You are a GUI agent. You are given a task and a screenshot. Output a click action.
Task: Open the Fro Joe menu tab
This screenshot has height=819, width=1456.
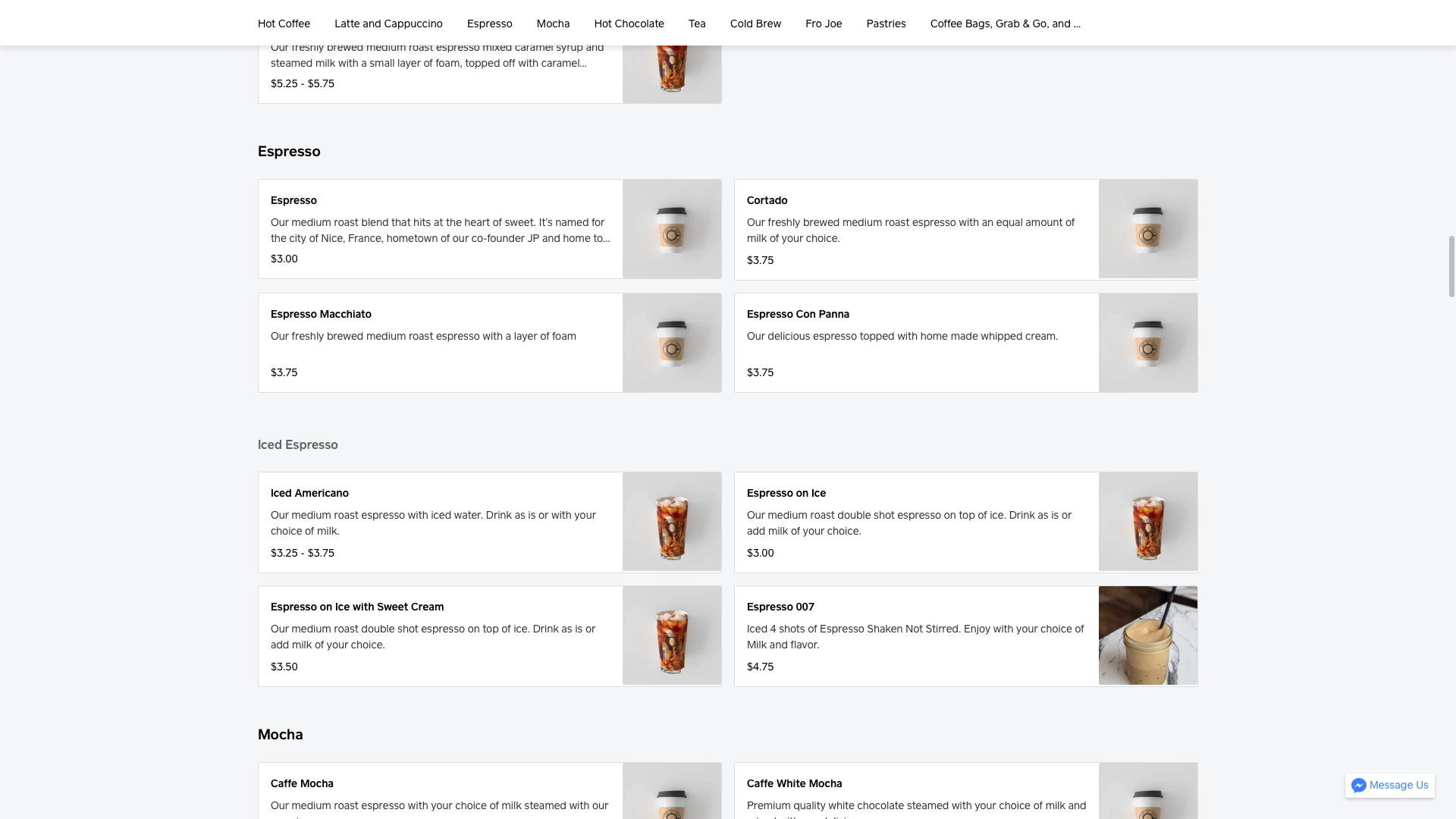(x=824, y=24)
